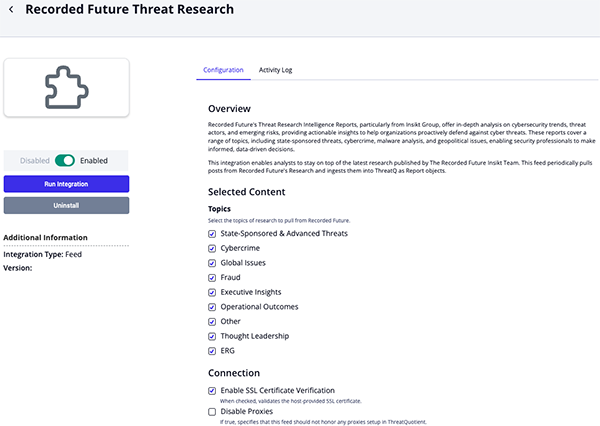Toggle the ERG topic checkbox
Image resolution: width=600 pixels, height=426 pixels.
click(x=212, y=351)
